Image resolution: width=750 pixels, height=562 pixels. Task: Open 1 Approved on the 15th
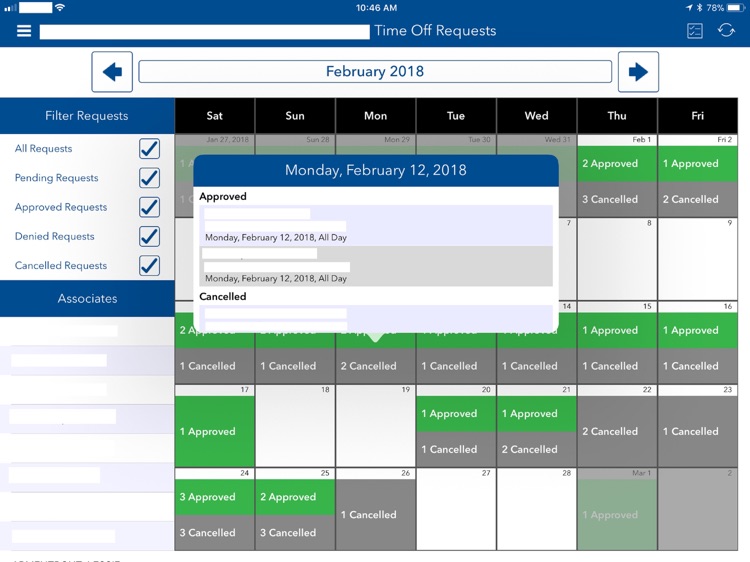click(617, 330)
